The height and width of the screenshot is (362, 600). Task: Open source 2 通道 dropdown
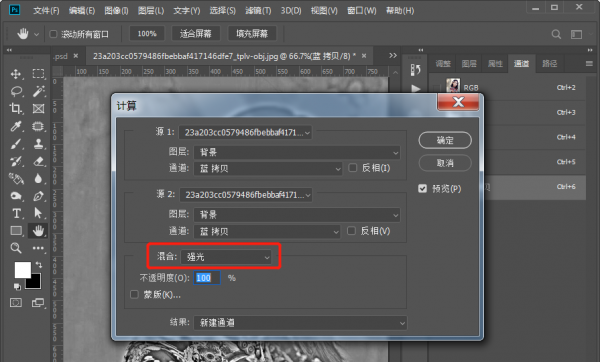[x=267, y=231]
